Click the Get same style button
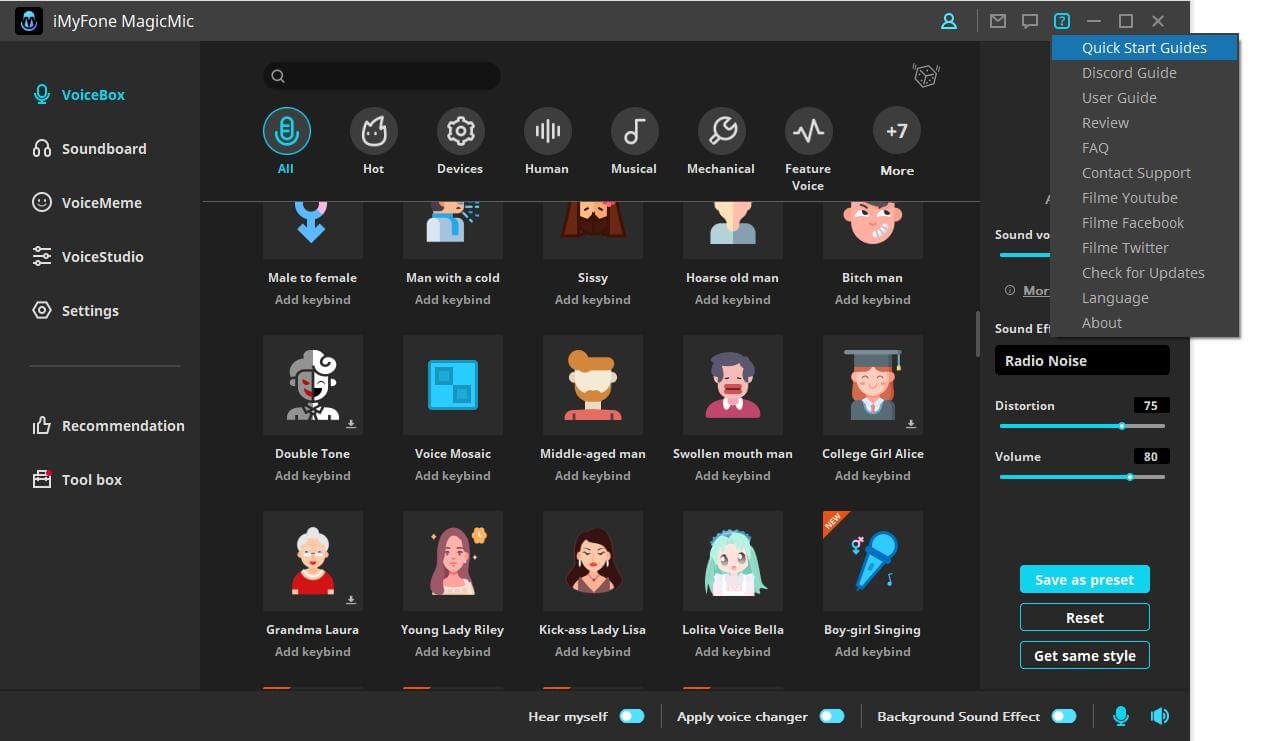 1085,656
